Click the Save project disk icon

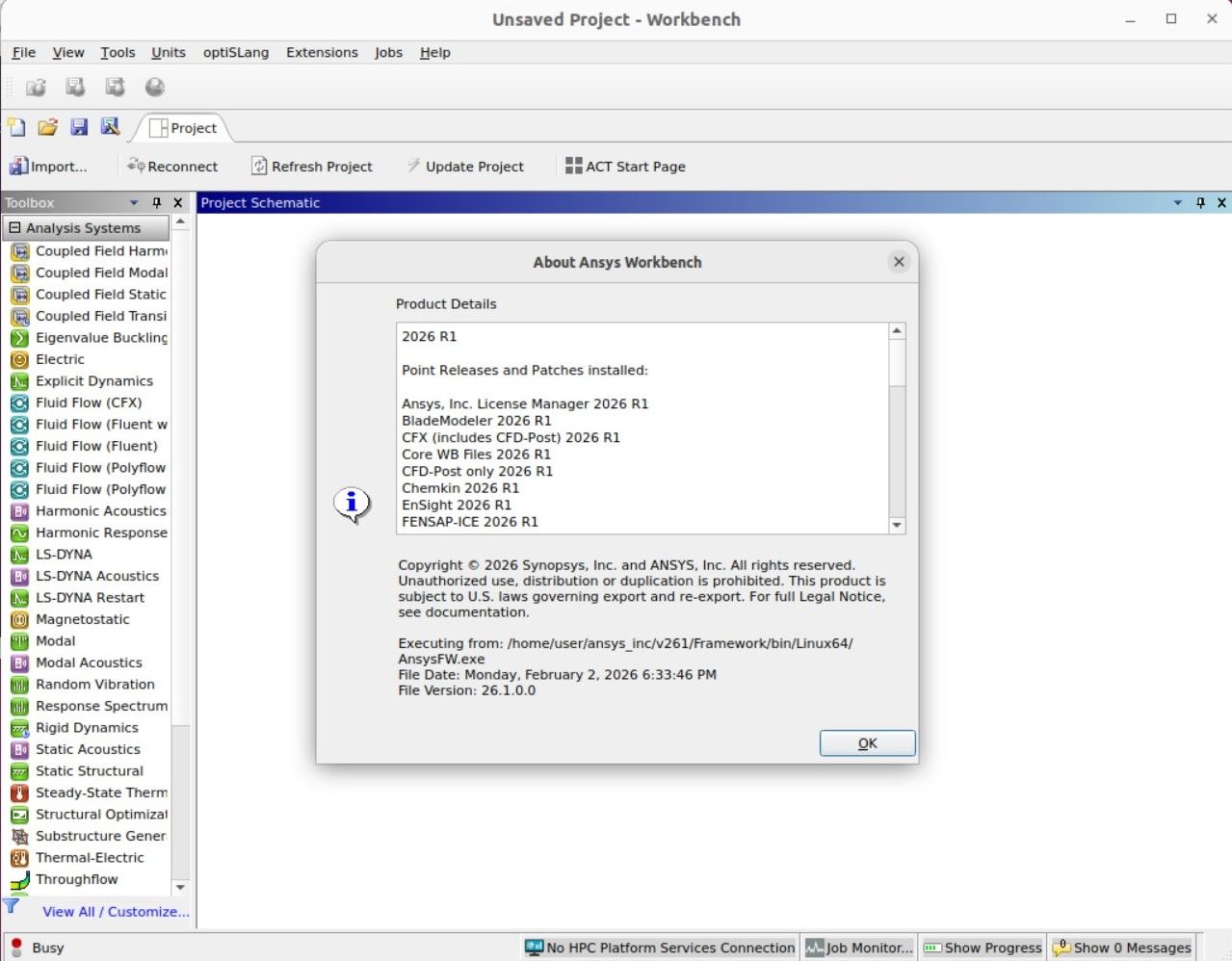click(79, 127)
